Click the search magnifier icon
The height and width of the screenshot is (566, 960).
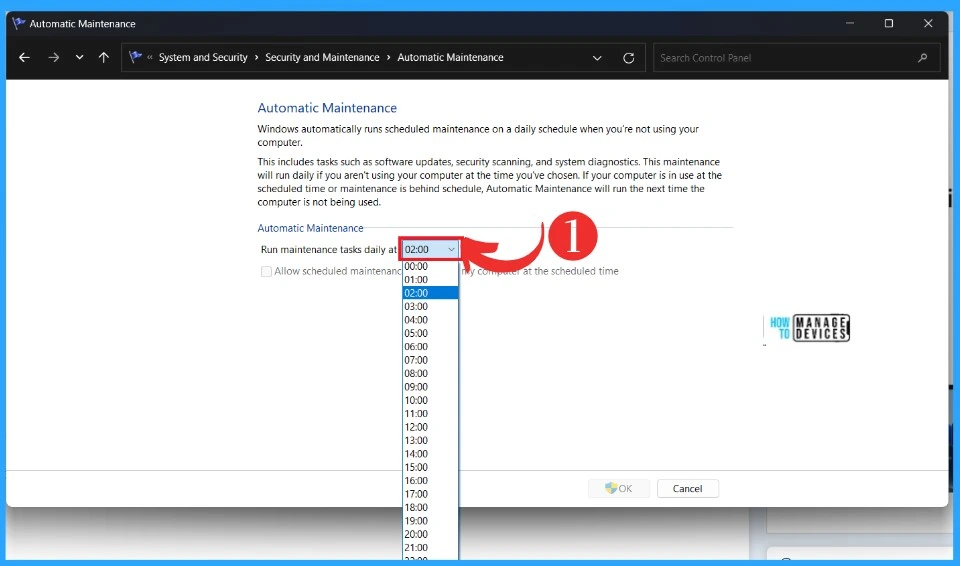point(923,58)
